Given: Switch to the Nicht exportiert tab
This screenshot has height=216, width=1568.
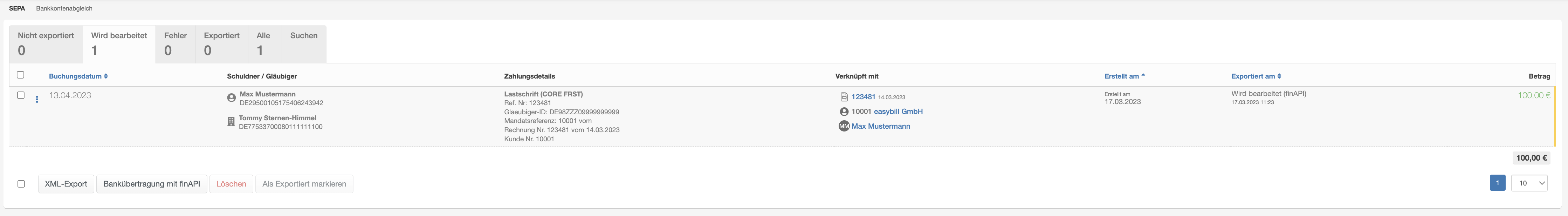Looking at the screenshot, I should click(46, 44).
